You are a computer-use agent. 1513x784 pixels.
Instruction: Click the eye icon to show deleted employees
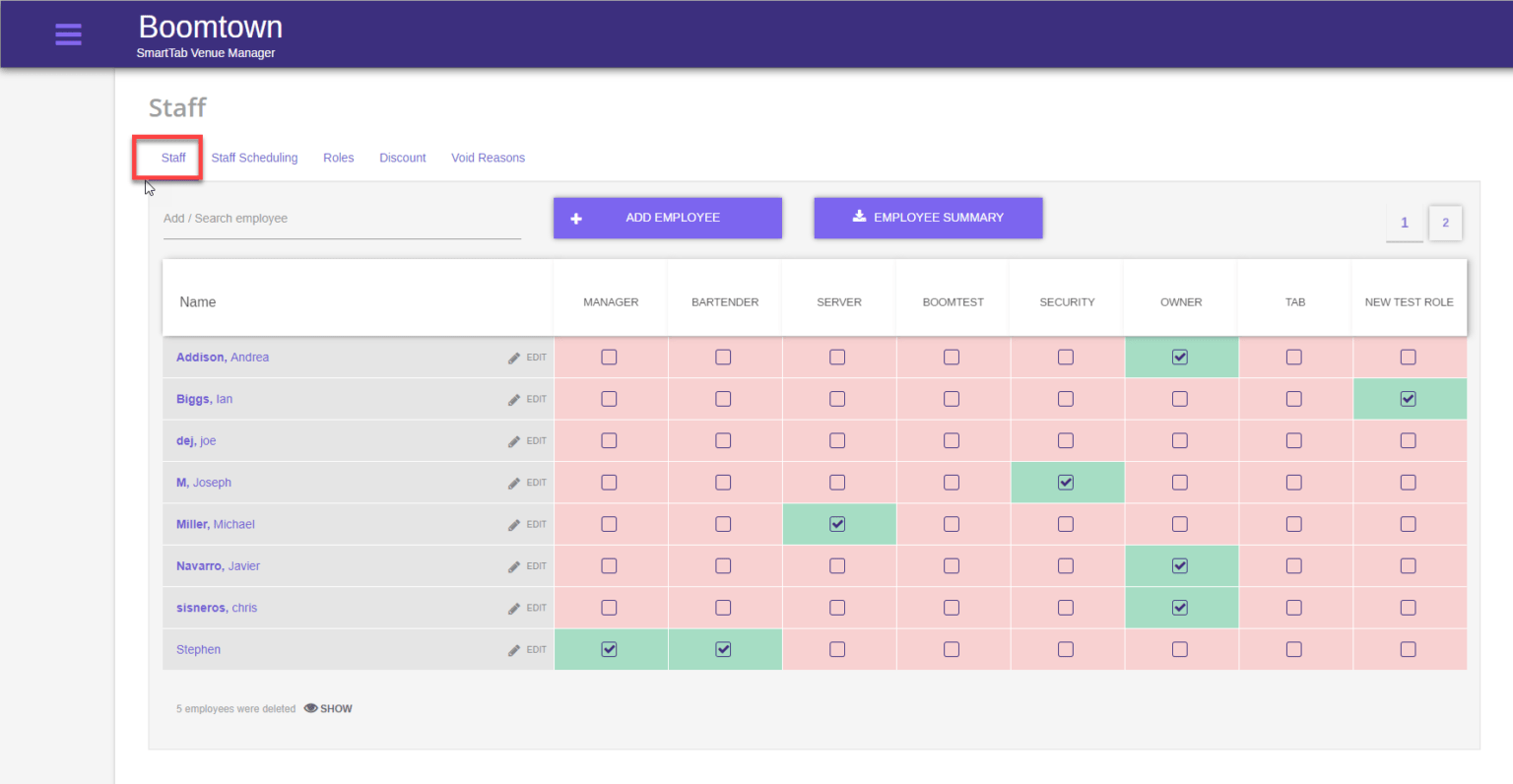tap(312, 707)
